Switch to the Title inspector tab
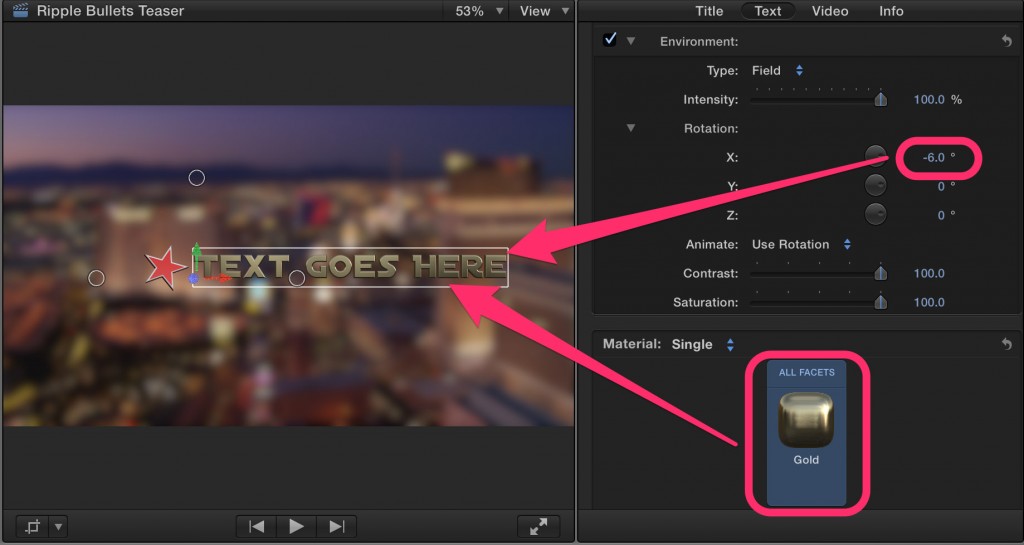This screenshot has width=1024, height=545. 709,11
